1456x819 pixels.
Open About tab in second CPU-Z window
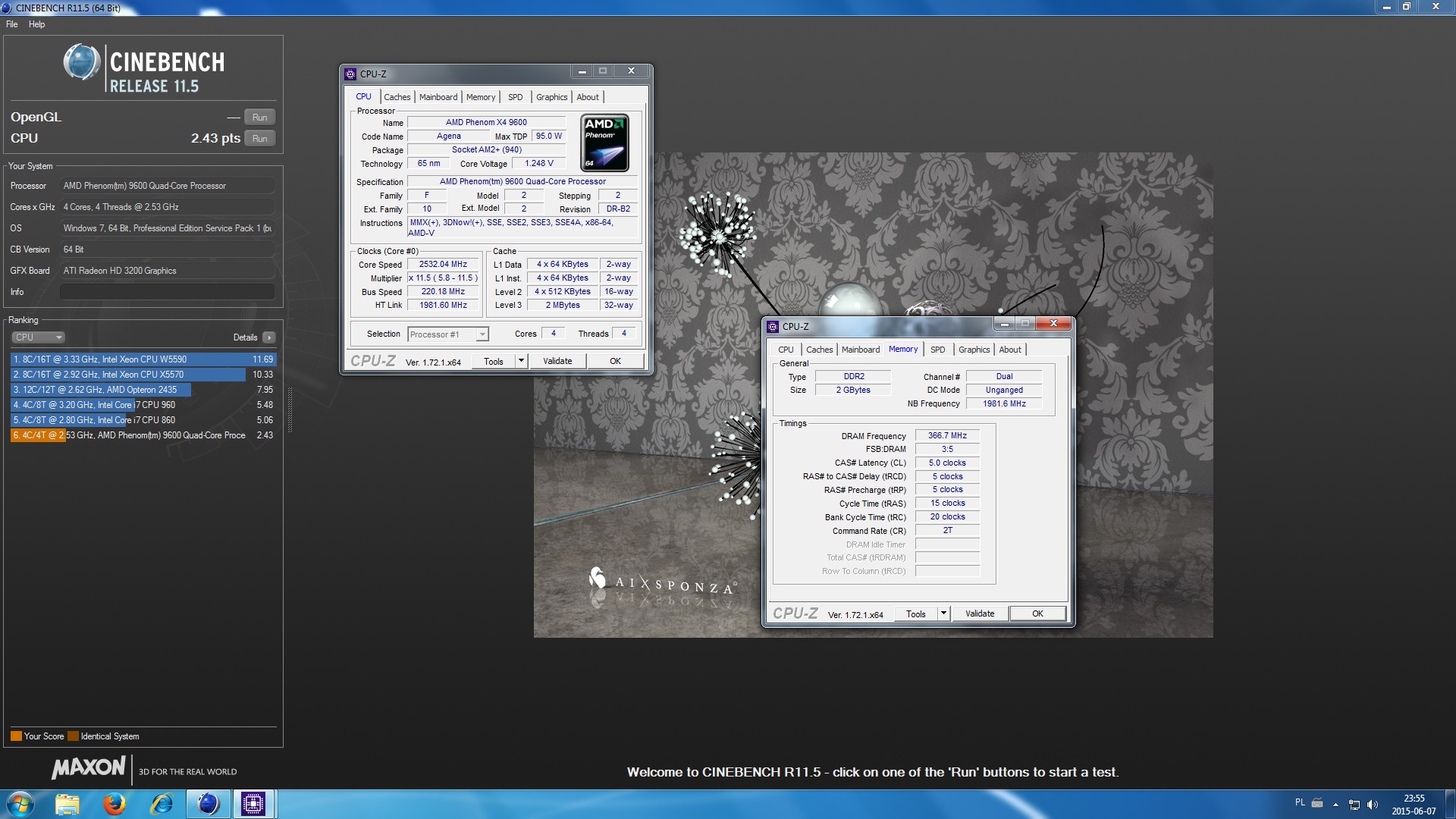coord(1010,350)
